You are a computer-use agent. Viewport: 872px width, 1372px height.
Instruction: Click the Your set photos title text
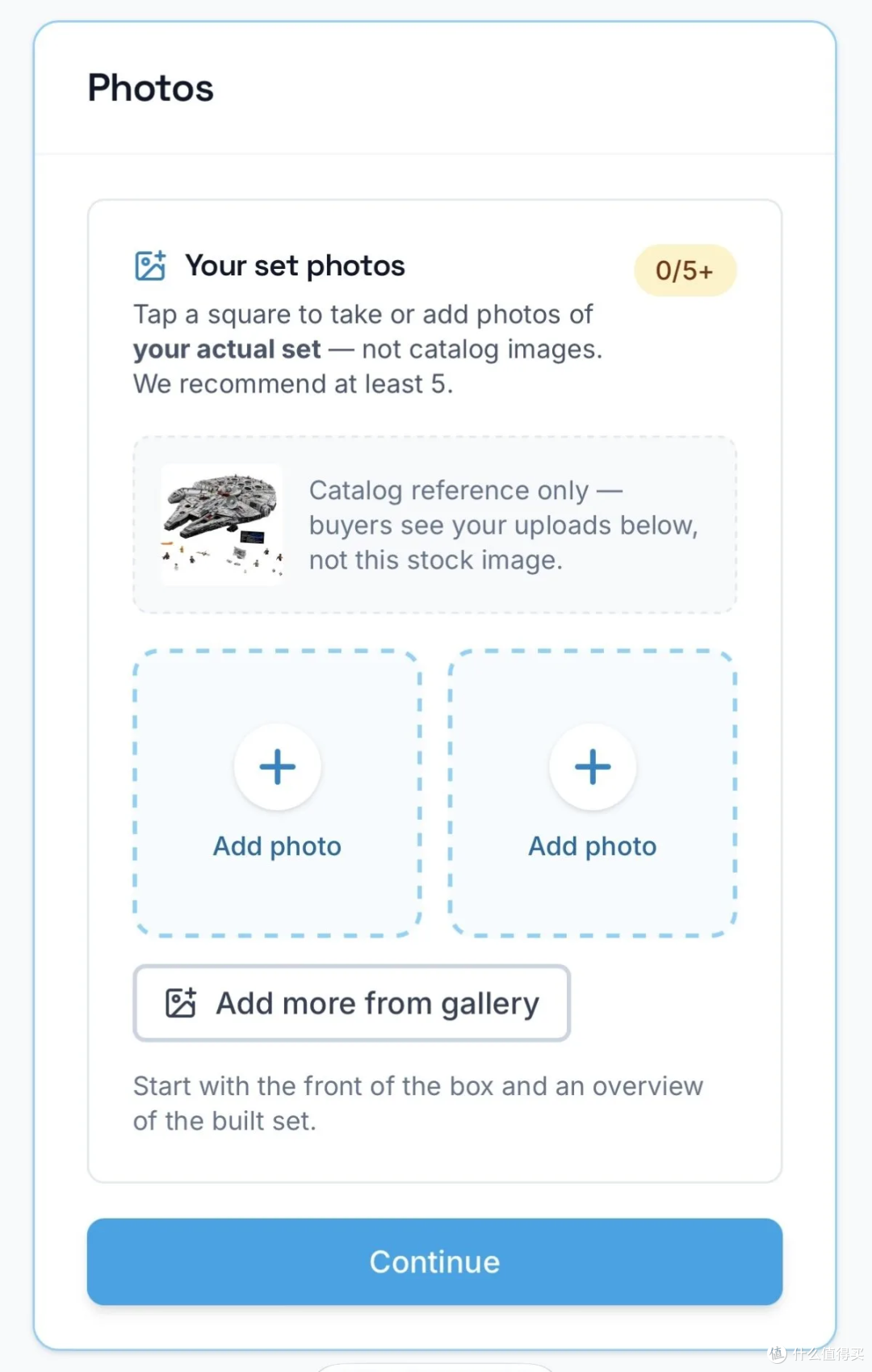click(x=295, y=266)
